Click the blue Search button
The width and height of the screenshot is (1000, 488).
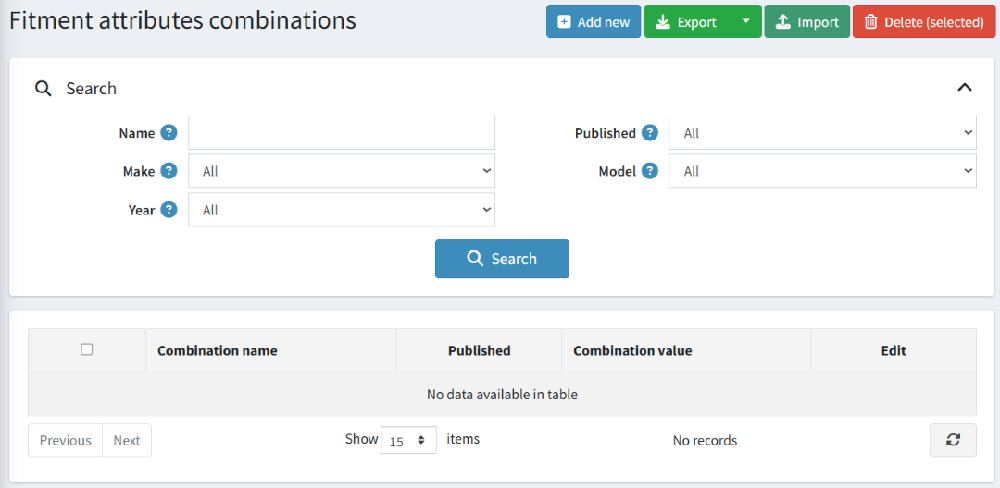coord(502,258)
